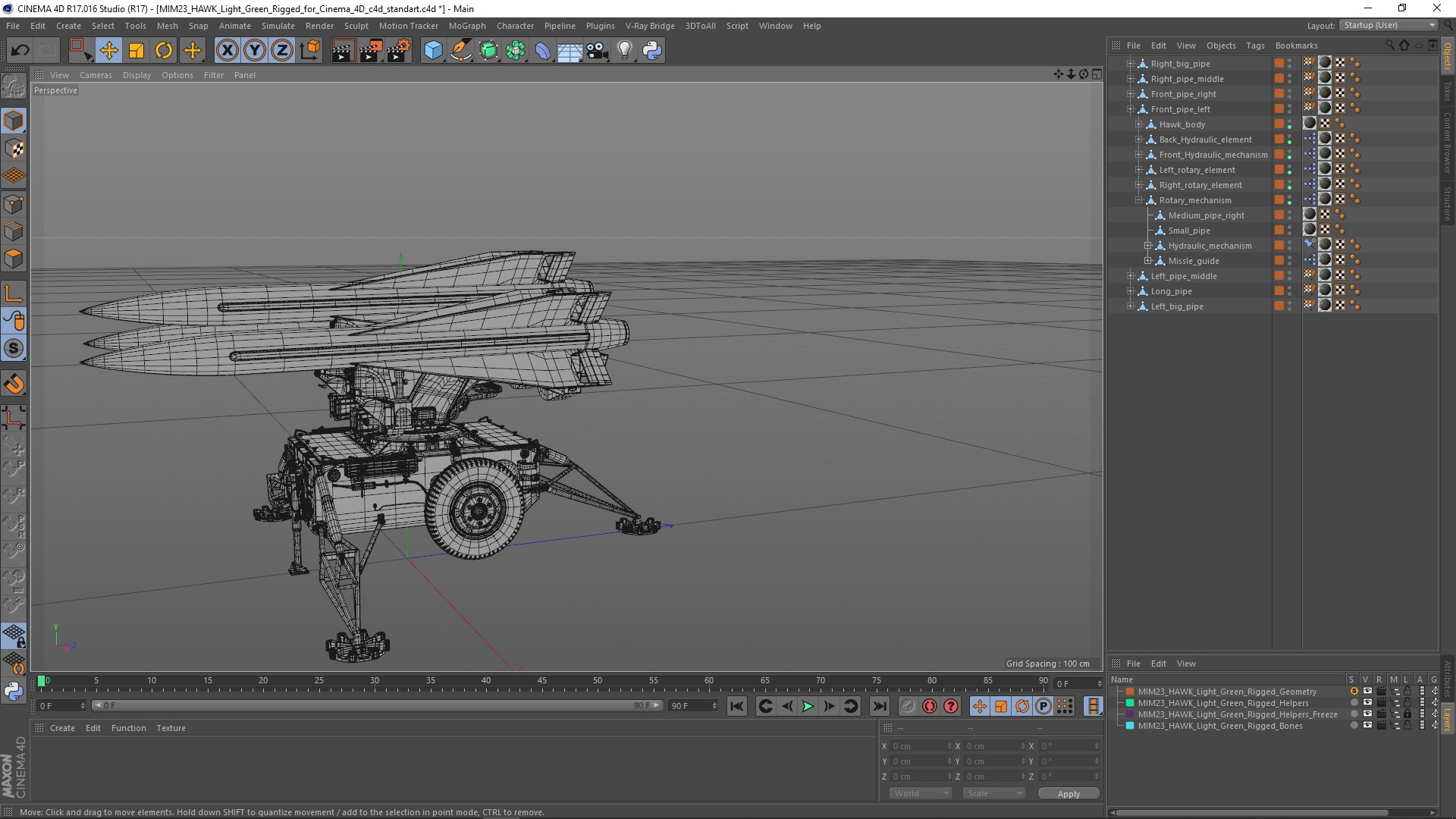1456x819 pixels.
Task: Open the Sculpt menu
Action: [x=356, y=26]
